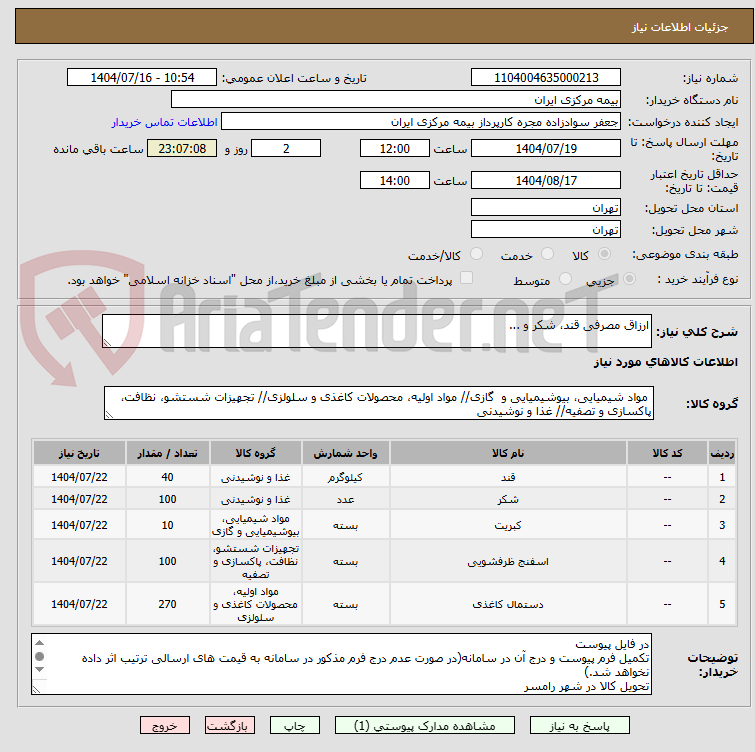
Task: Click the 23:07:08 remaining time field
Action: pos(182,148)
